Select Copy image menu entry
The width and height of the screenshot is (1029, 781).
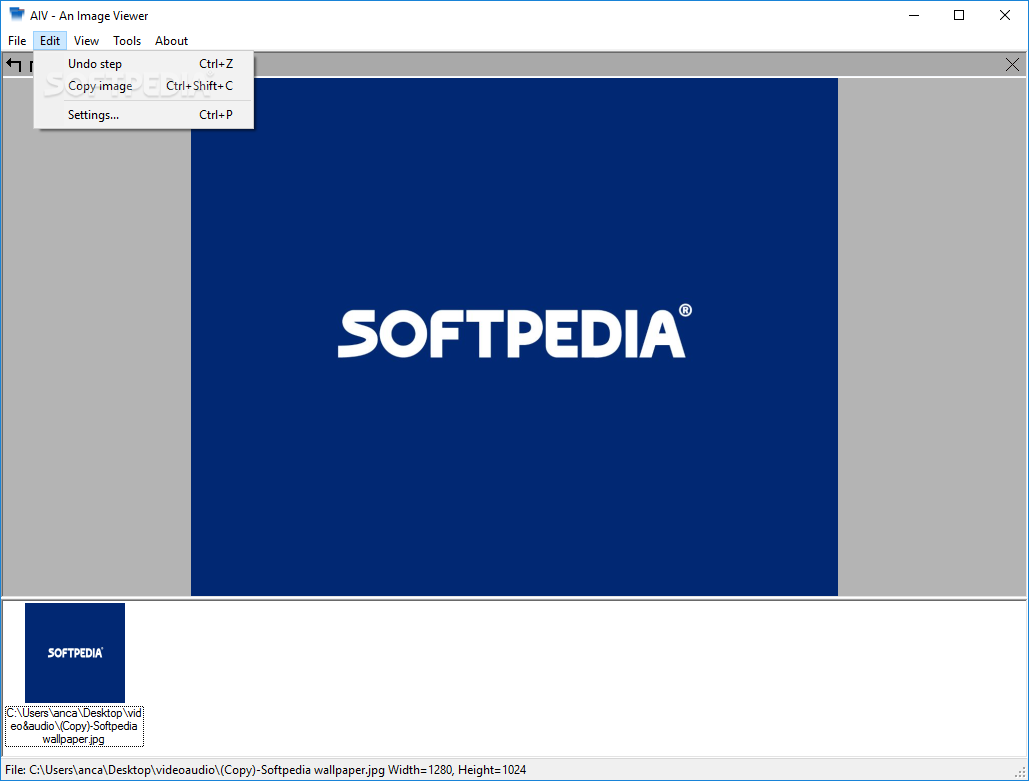[144, 86]
